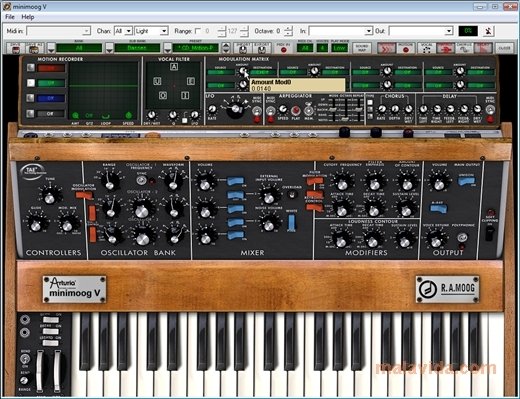Click the LFO Rate knob
520x399 pixels.
coord(212,109)
